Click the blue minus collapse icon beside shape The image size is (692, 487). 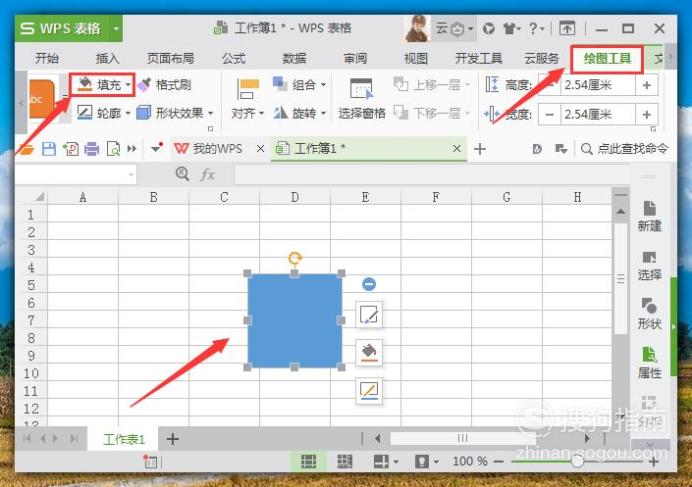pyautogui.click(x=369, y=284)
